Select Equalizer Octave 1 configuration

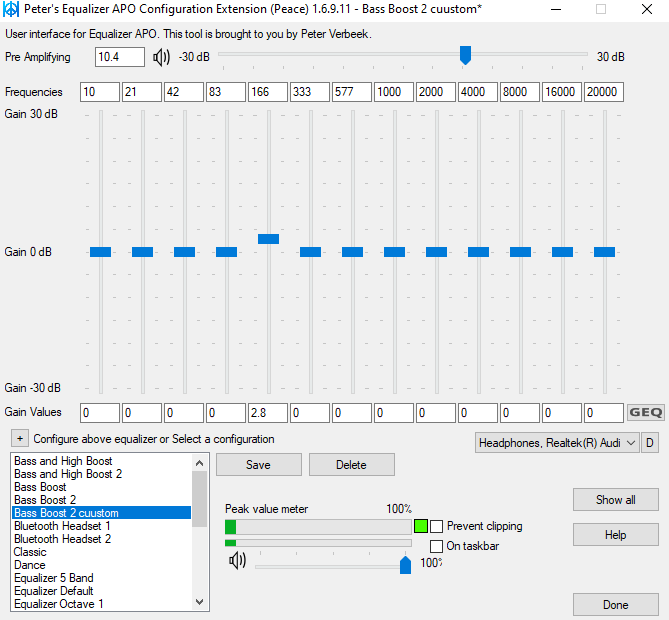(x=102, y=604)
